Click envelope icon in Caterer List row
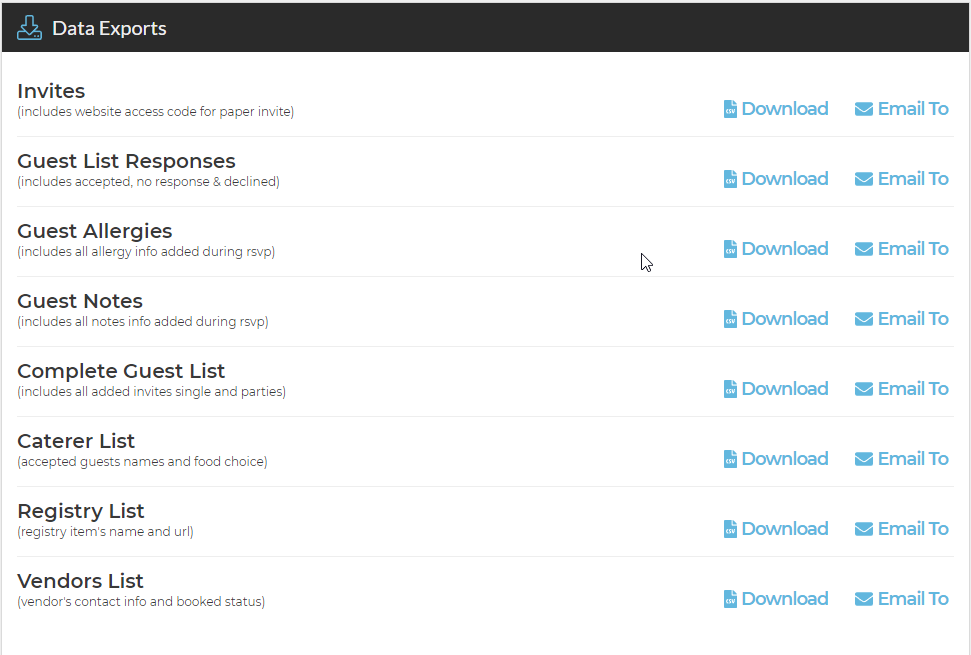The height and width of the screenshot is (655, 971). coord(863,459)
